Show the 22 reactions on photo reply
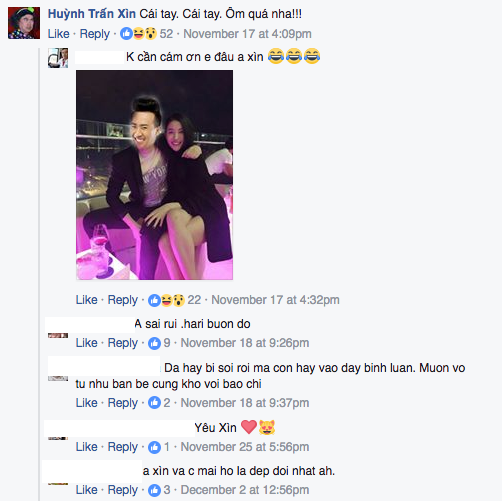The width and height of the screenshot is (502, 501). [x=174, y=300]
